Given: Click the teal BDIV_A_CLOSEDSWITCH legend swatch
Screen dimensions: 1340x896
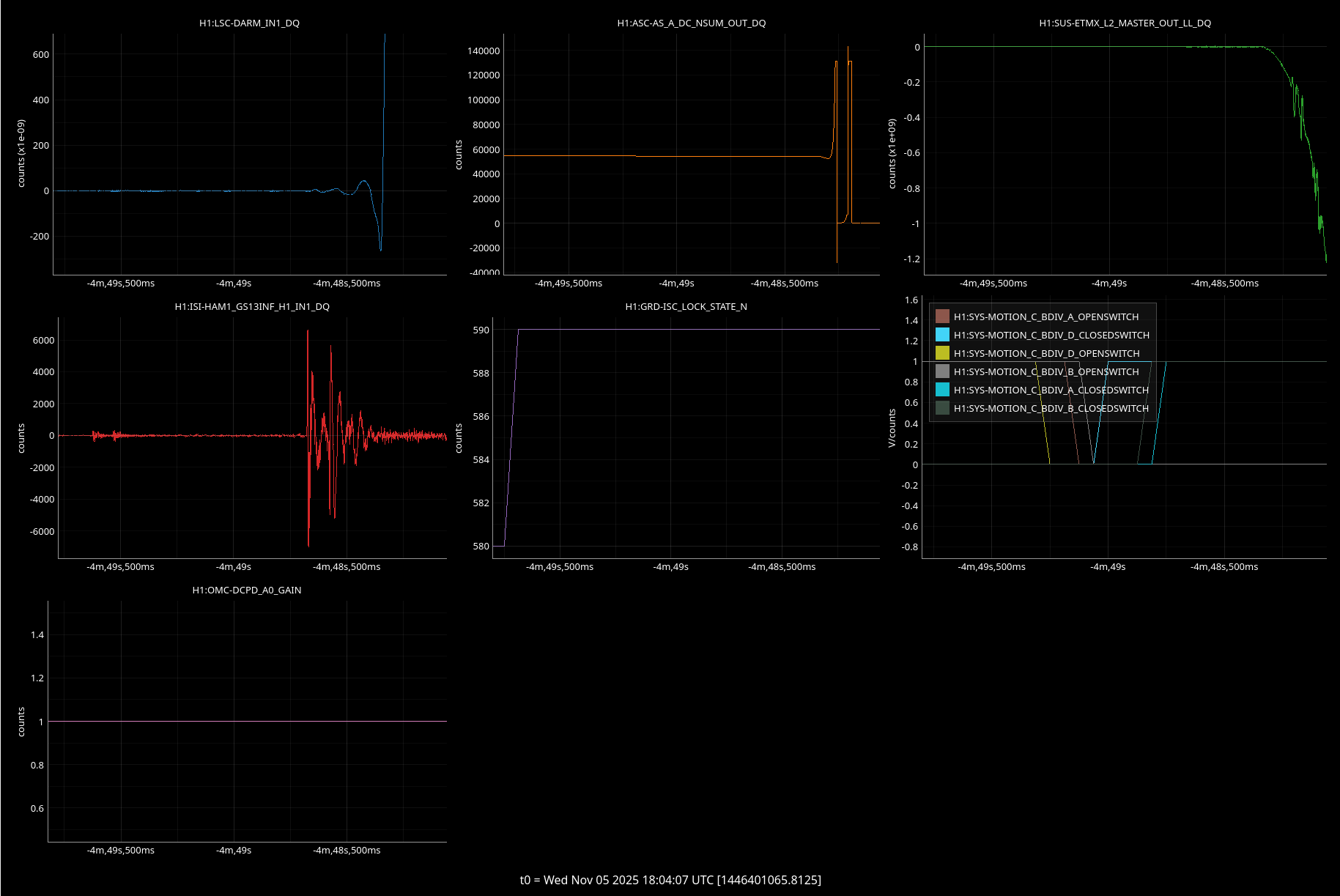Looking at the screenshot, I should pos(942,390).
